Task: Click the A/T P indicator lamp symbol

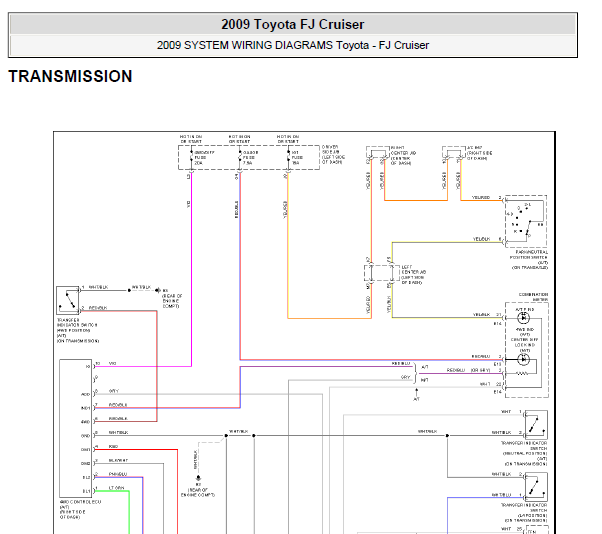Action: (x=523, y=318)
